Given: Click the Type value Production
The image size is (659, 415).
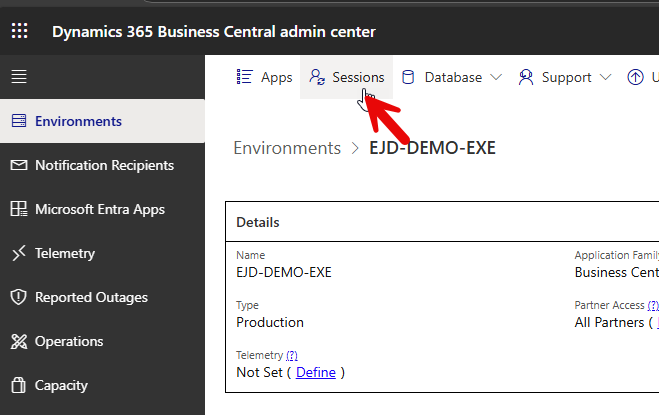Looking at the screenshot, I should (270, 322).
